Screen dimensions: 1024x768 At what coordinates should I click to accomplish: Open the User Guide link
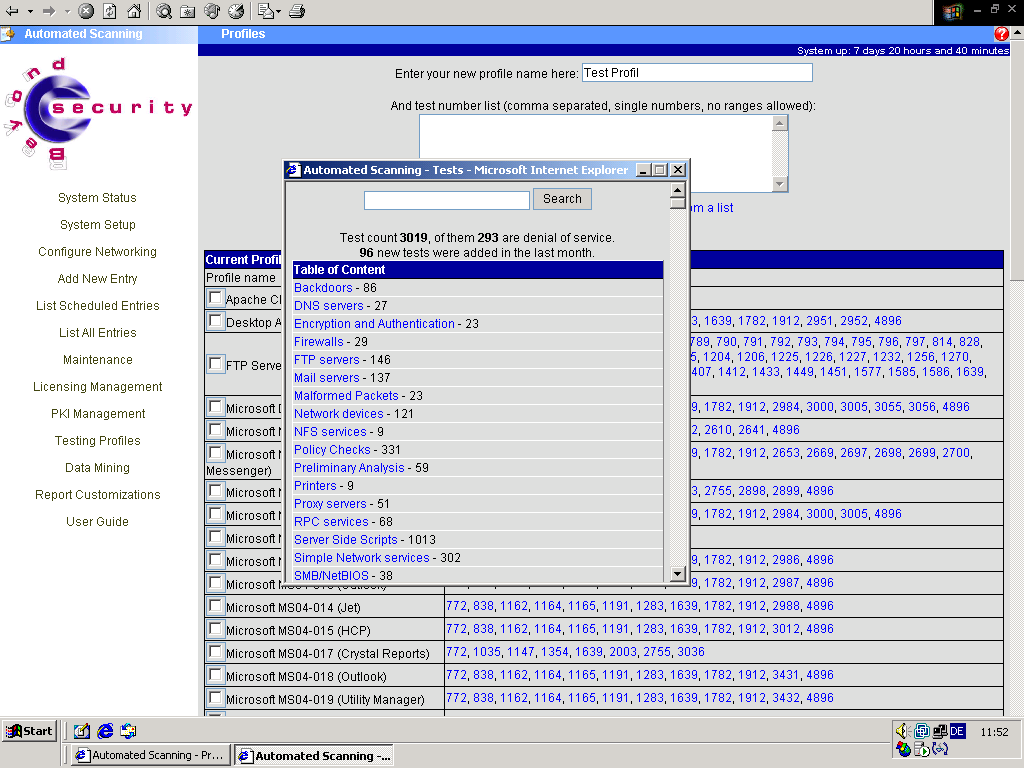click(x=97, y=522)
